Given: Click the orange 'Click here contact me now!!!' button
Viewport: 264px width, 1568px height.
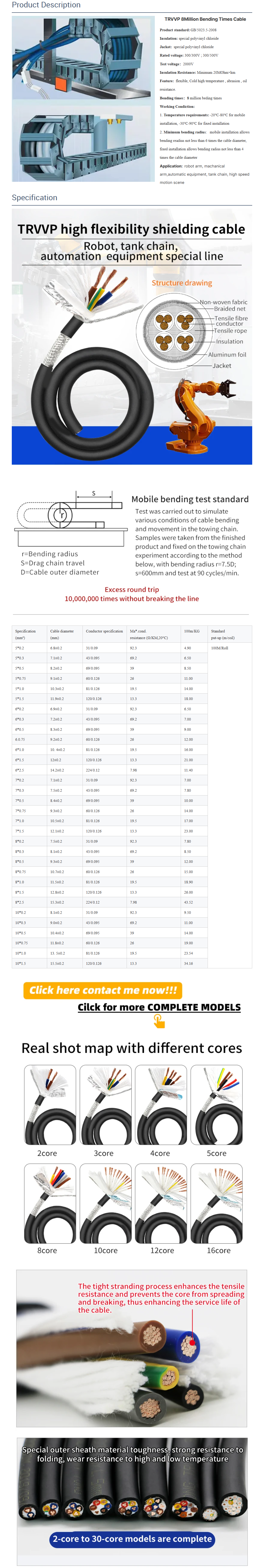Looking at the screenshot, I should (103, 990).
